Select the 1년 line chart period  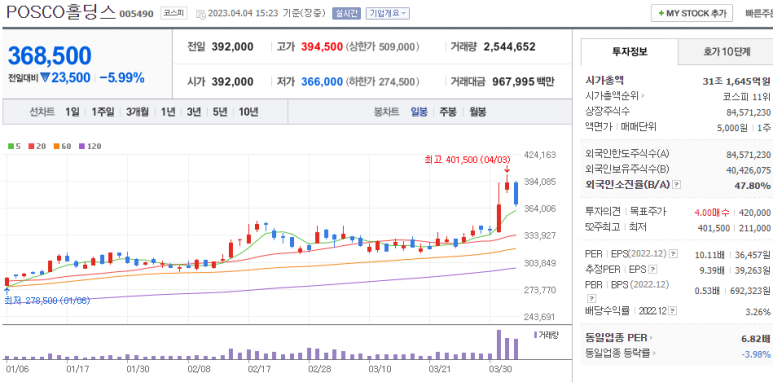168,112
